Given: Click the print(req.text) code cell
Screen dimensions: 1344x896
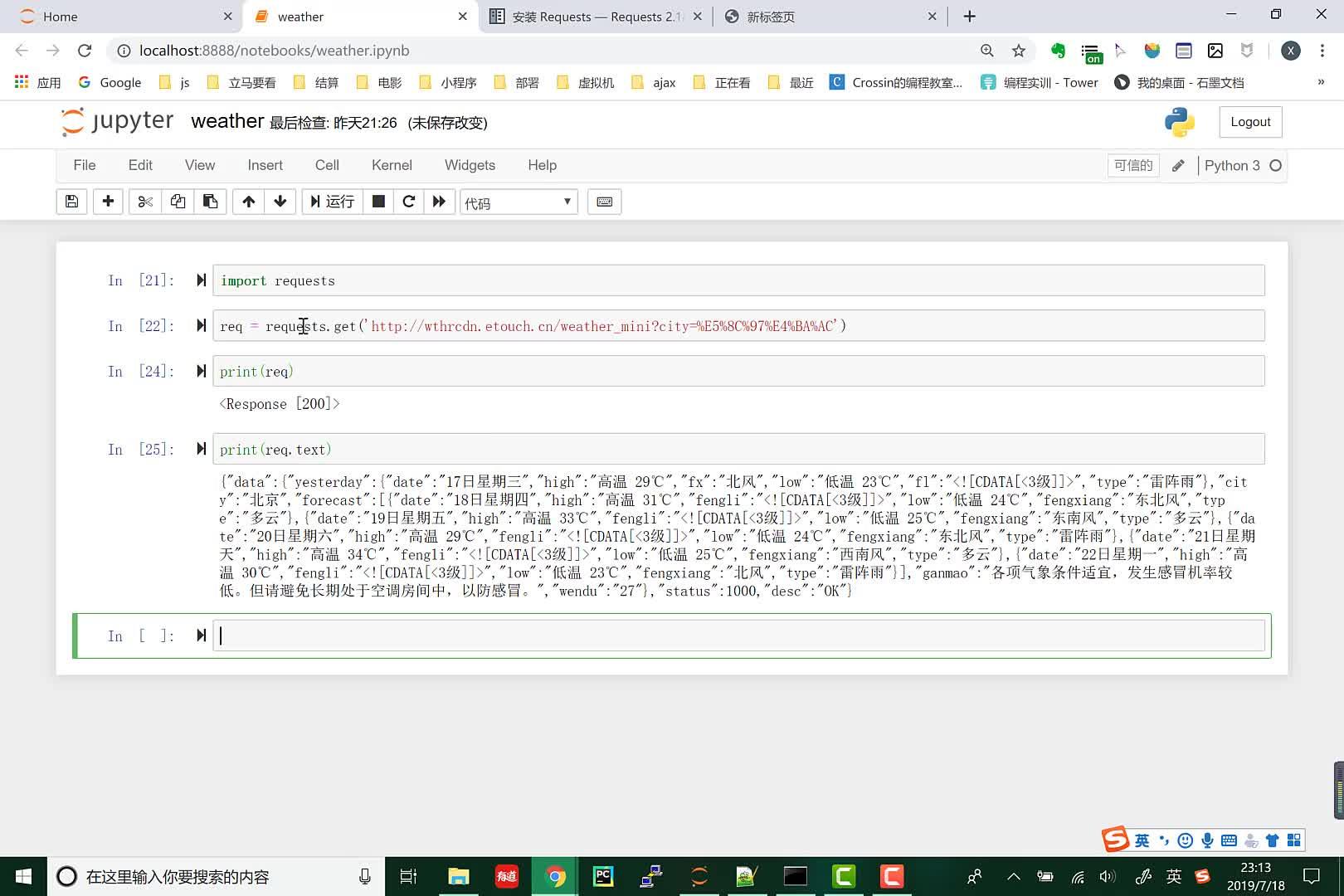Looking at the screenshot, I should coord(738,449).
